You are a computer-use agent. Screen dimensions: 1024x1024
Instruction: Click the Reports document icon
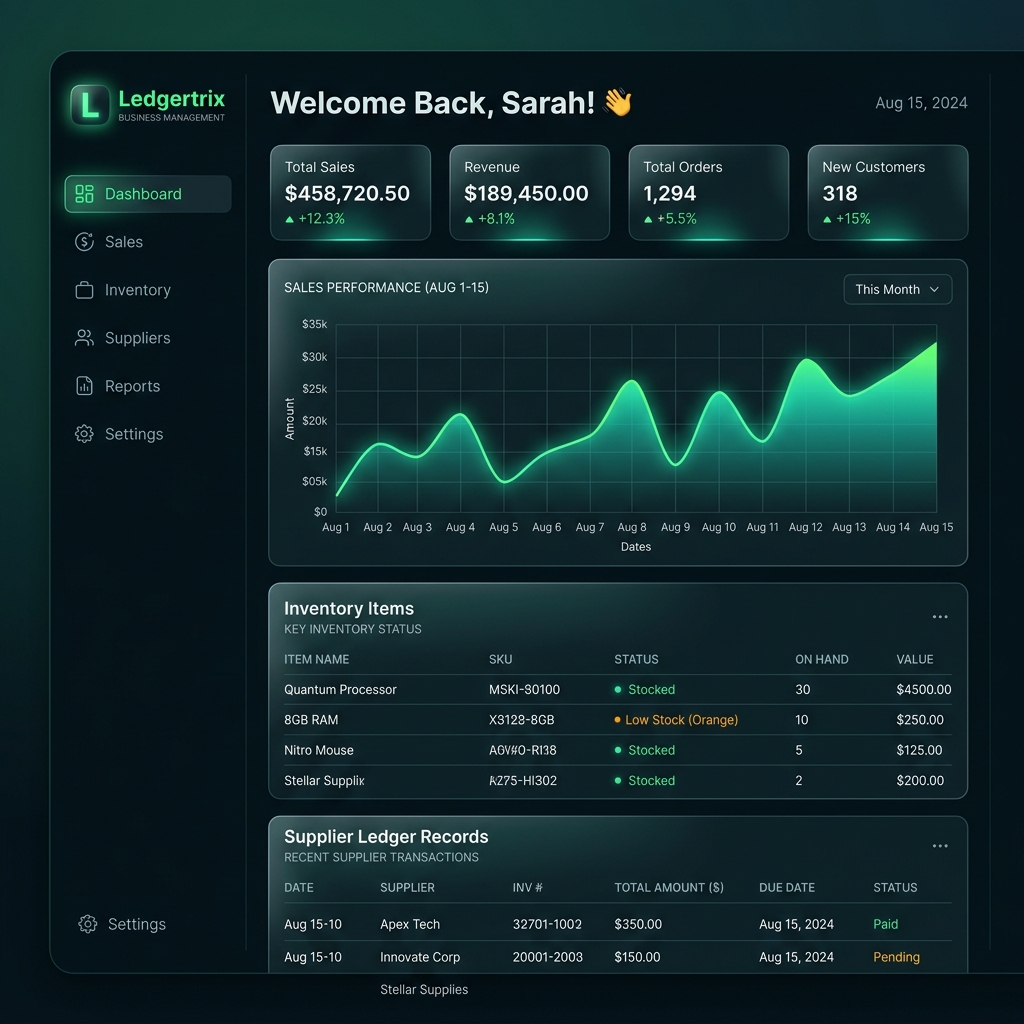pos(84,386)
